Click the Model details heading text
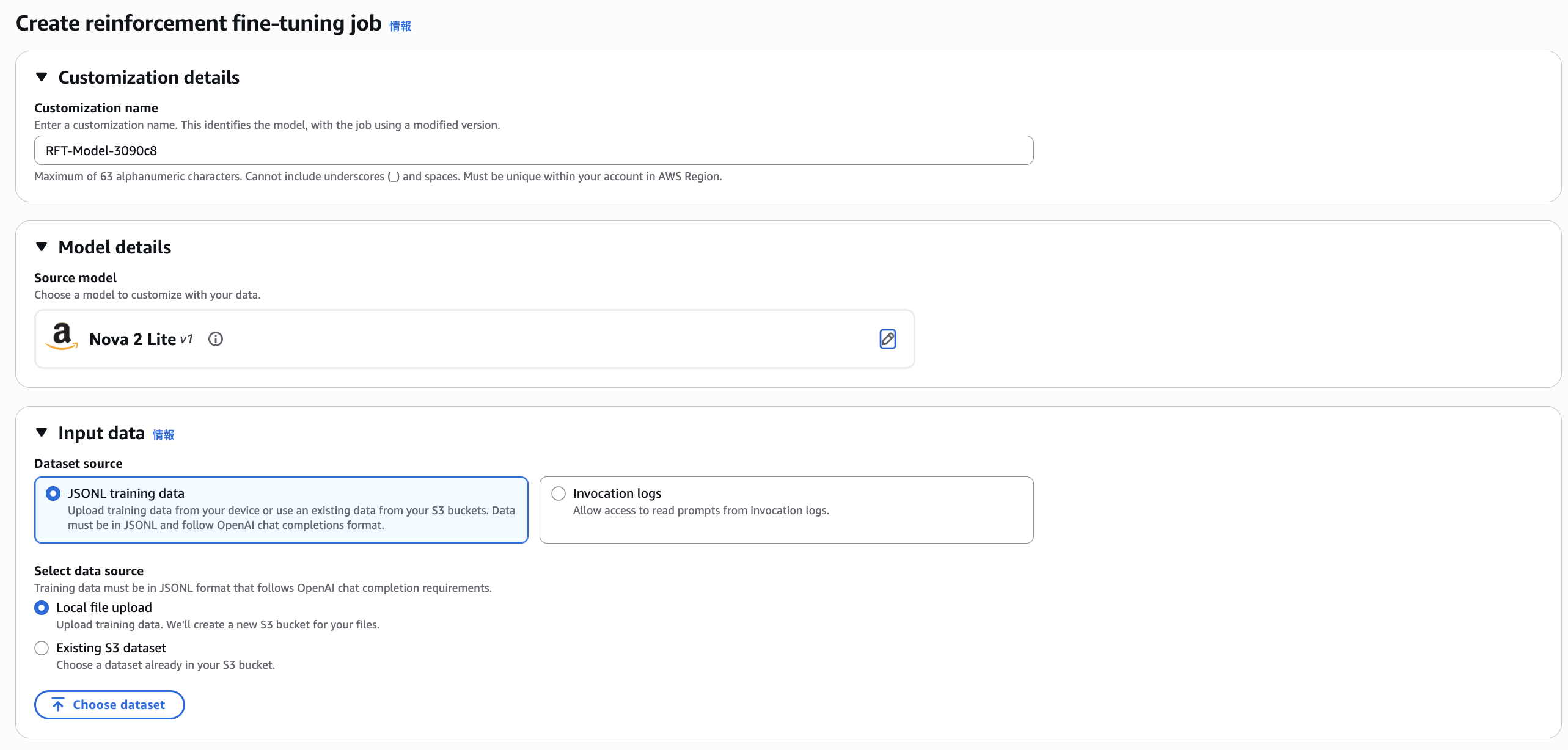1568x750 pixels. click(x=114, y=247)
